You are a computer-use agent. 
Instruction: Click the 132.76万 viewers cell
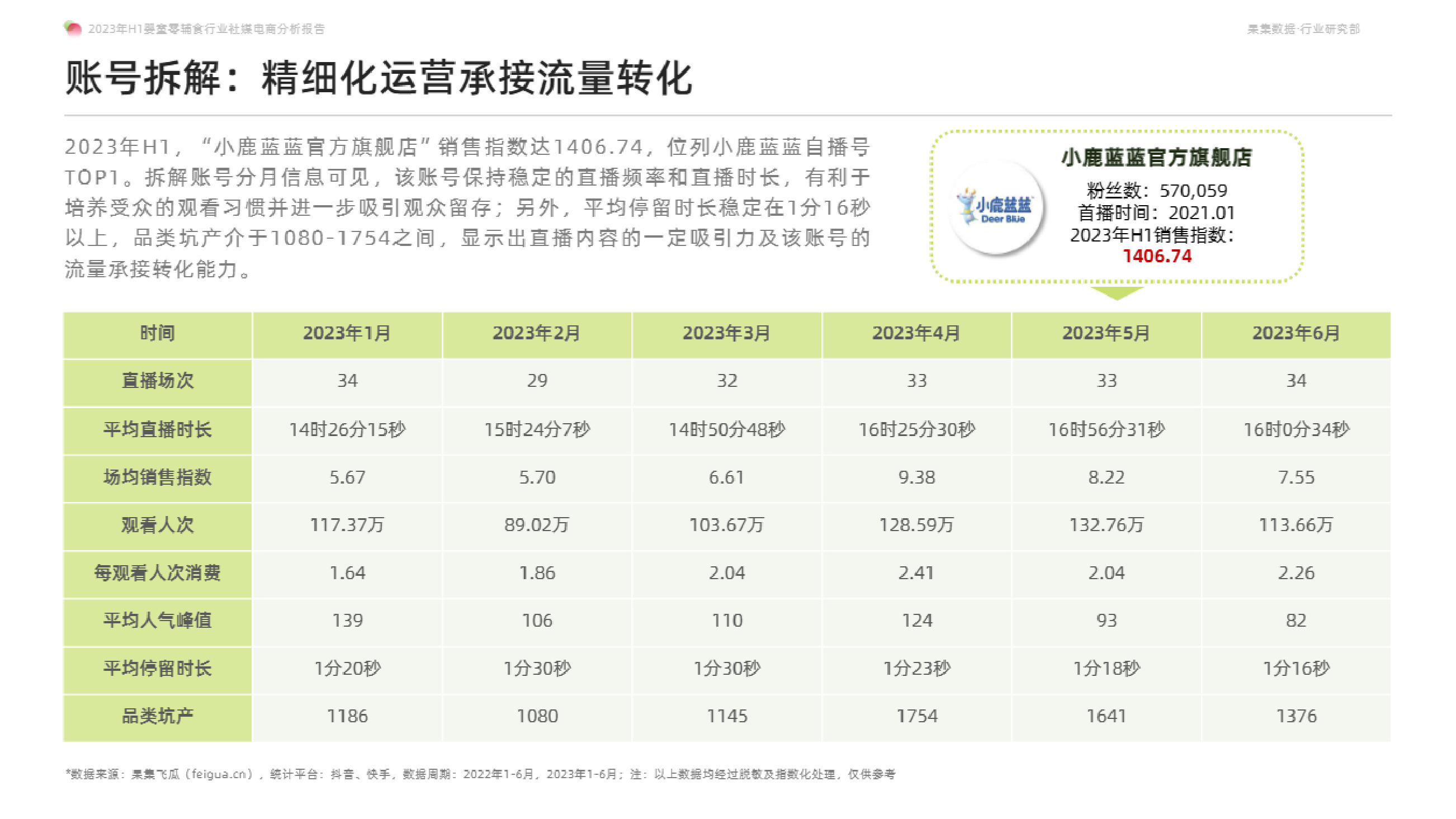[1106, 525]
